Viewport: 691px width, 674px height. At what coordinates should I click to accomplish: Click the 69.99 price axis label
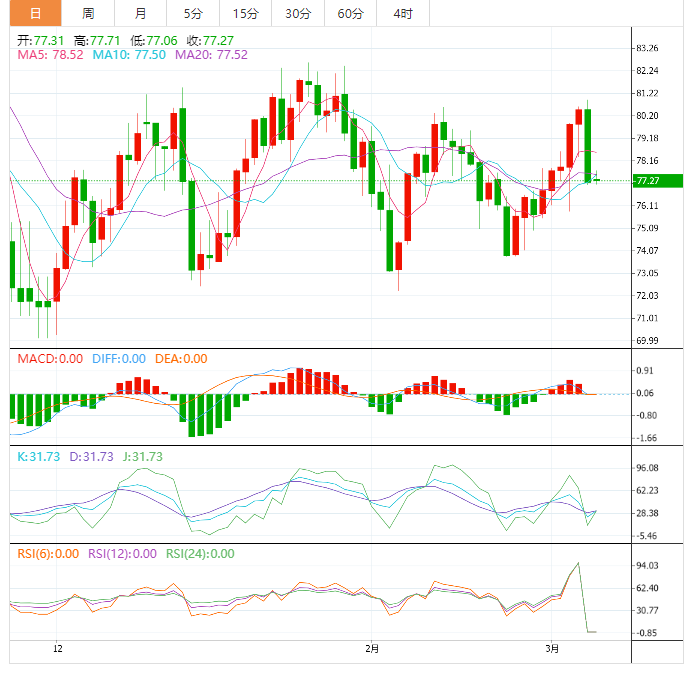647,341
